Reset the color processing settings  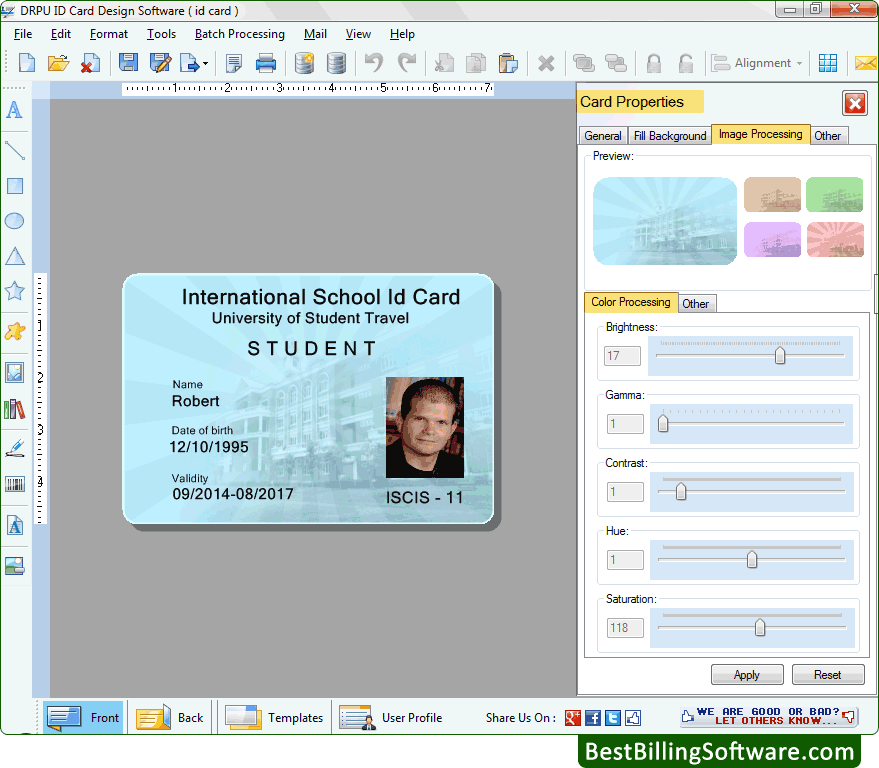(x=828, y=674)
